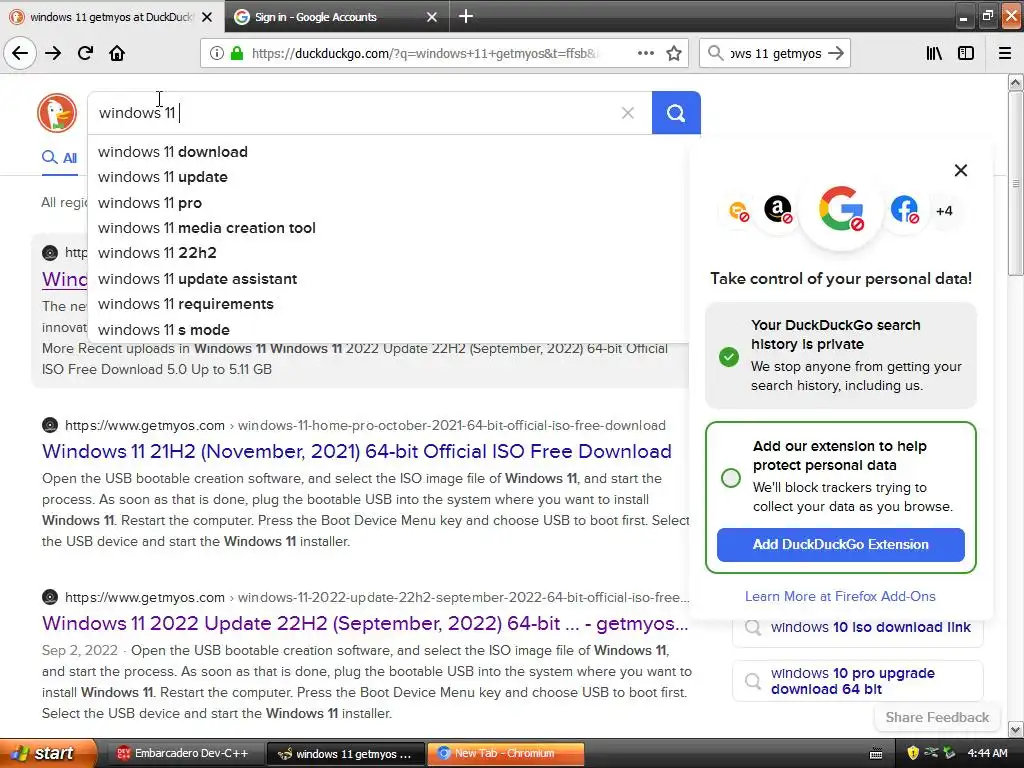Viewport: 1024px width, 768px height.
Task: Click the on-screen keyboard tray icon
Action: tap(876, 754)
